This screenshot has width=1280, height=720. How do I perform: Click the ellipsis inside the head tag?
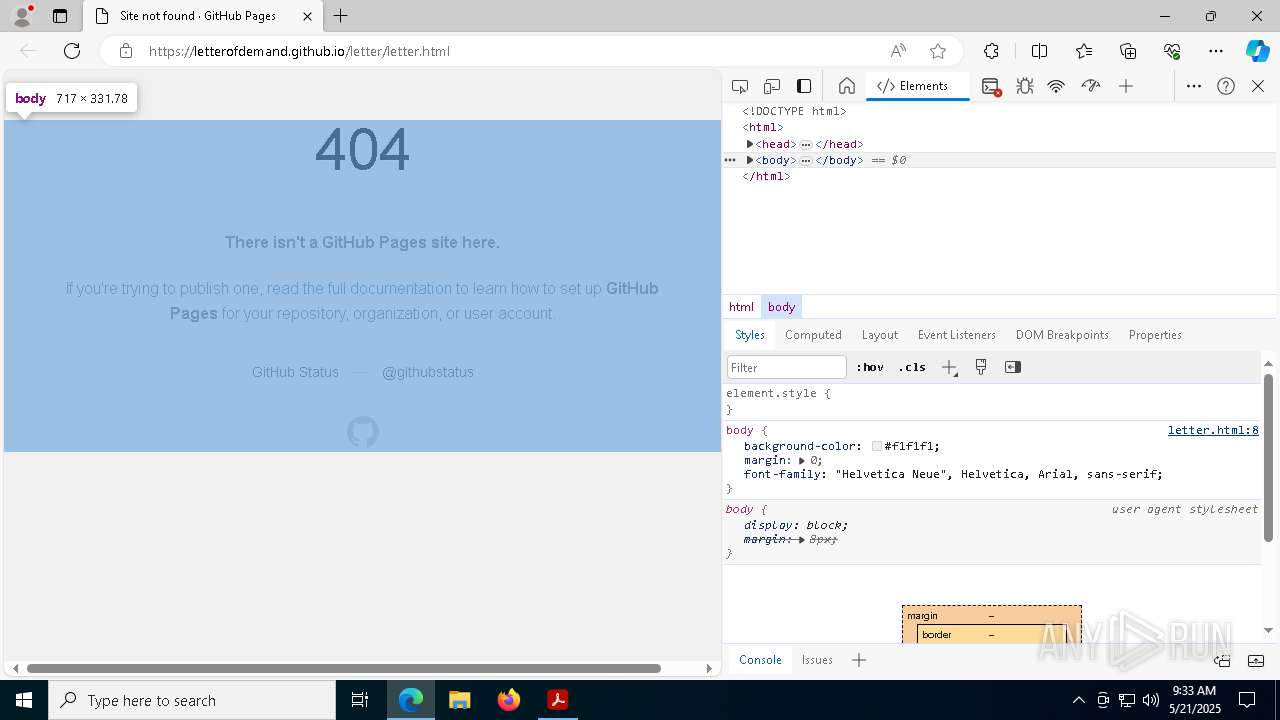coord(806,144)
